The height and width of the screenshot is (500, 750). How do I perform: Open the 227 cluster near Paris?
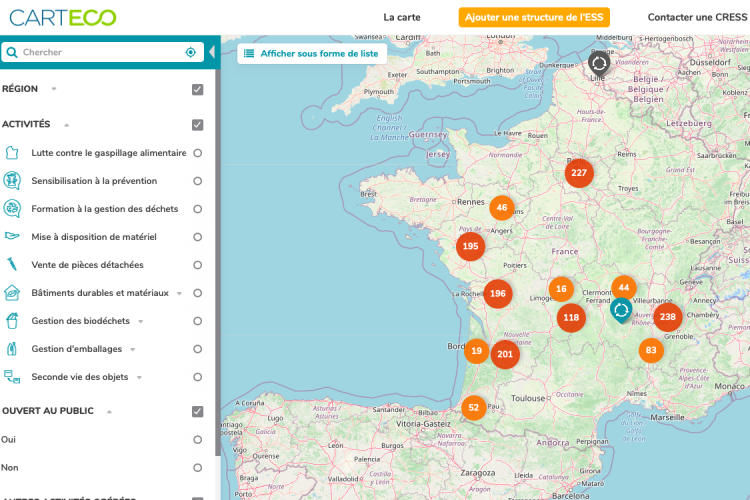(579, 173)
